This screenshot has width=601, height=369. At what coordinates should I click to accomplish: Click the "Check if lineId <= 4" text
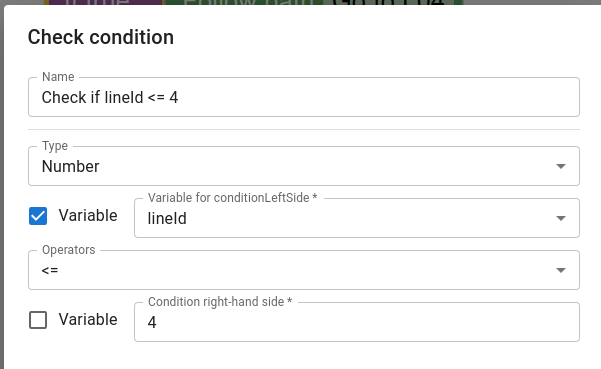pyautogui.click(x=110, y=97)
